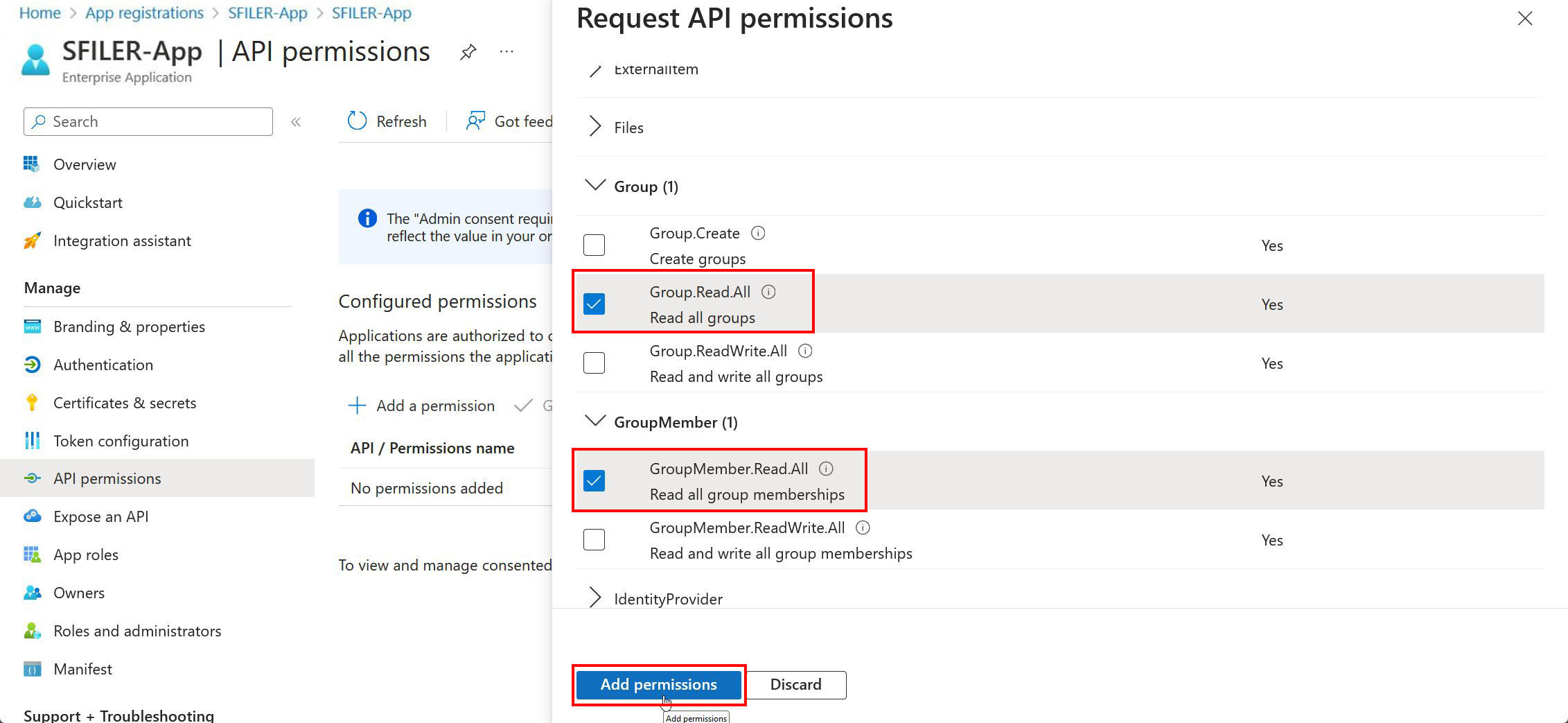Select the Quickstart cloud icon

[32, 202]
